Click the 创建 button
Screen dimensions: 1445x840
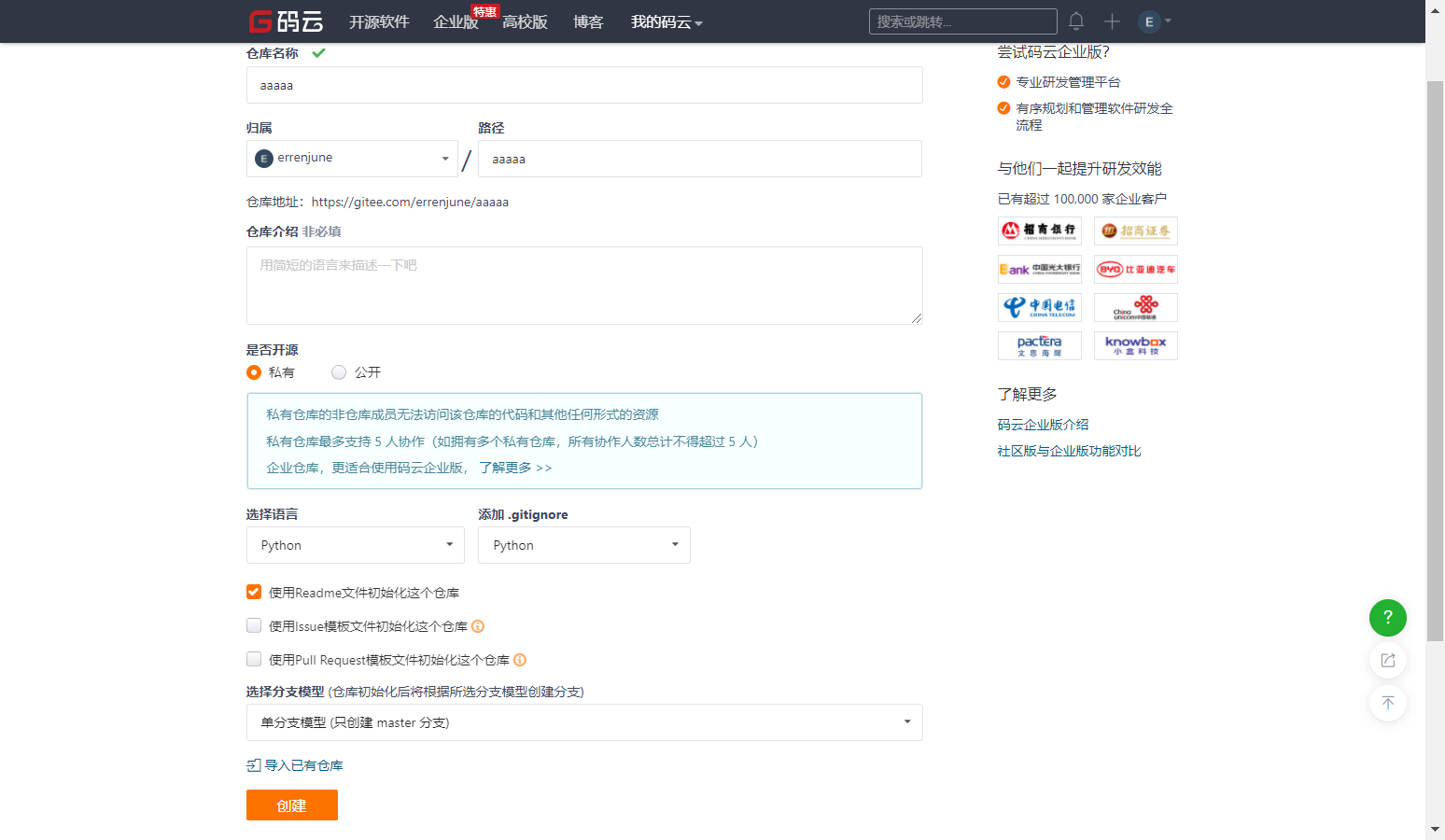pyautogui.click(x=291, y=805)
